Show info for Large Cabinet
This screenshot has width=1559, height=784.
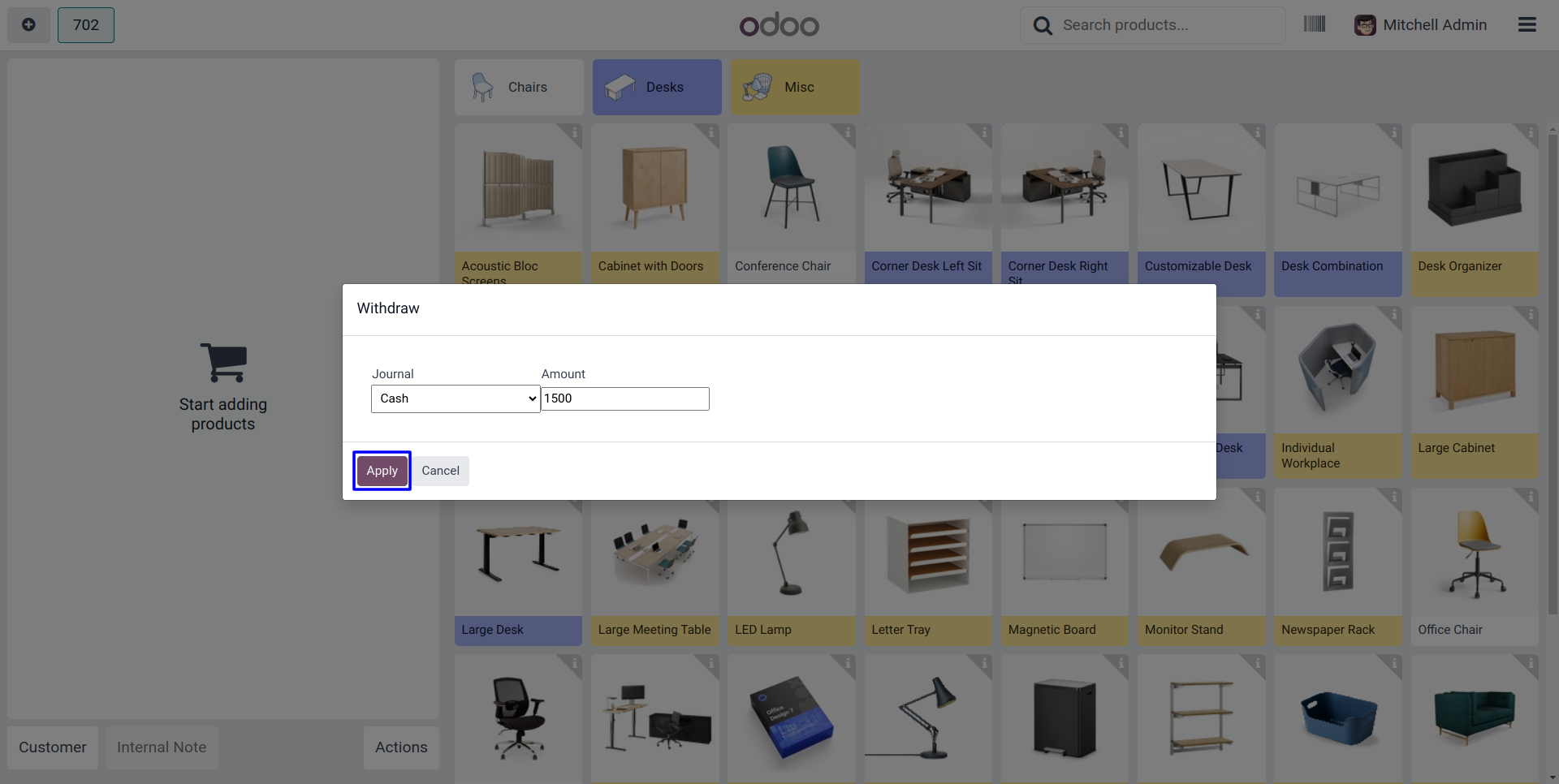click(x=1530, y=315)
